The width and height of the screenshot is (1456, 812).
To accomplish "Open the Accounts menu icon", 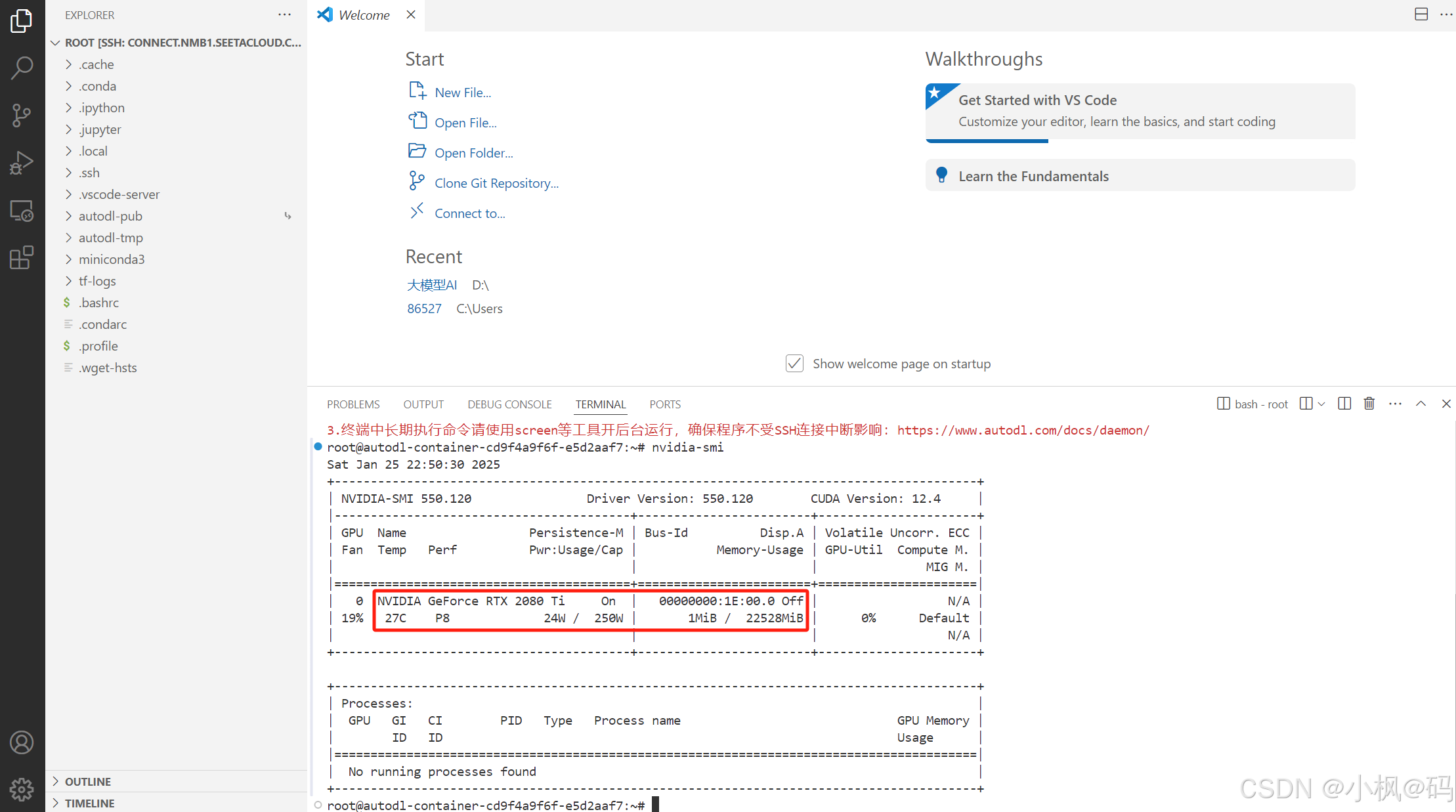I will (x=22, y=742).
